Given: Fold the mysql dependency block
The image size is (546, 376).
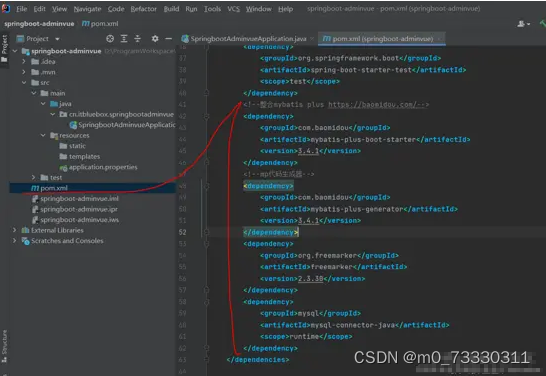Looking at the screenshot, I should [x=206, y=302].
